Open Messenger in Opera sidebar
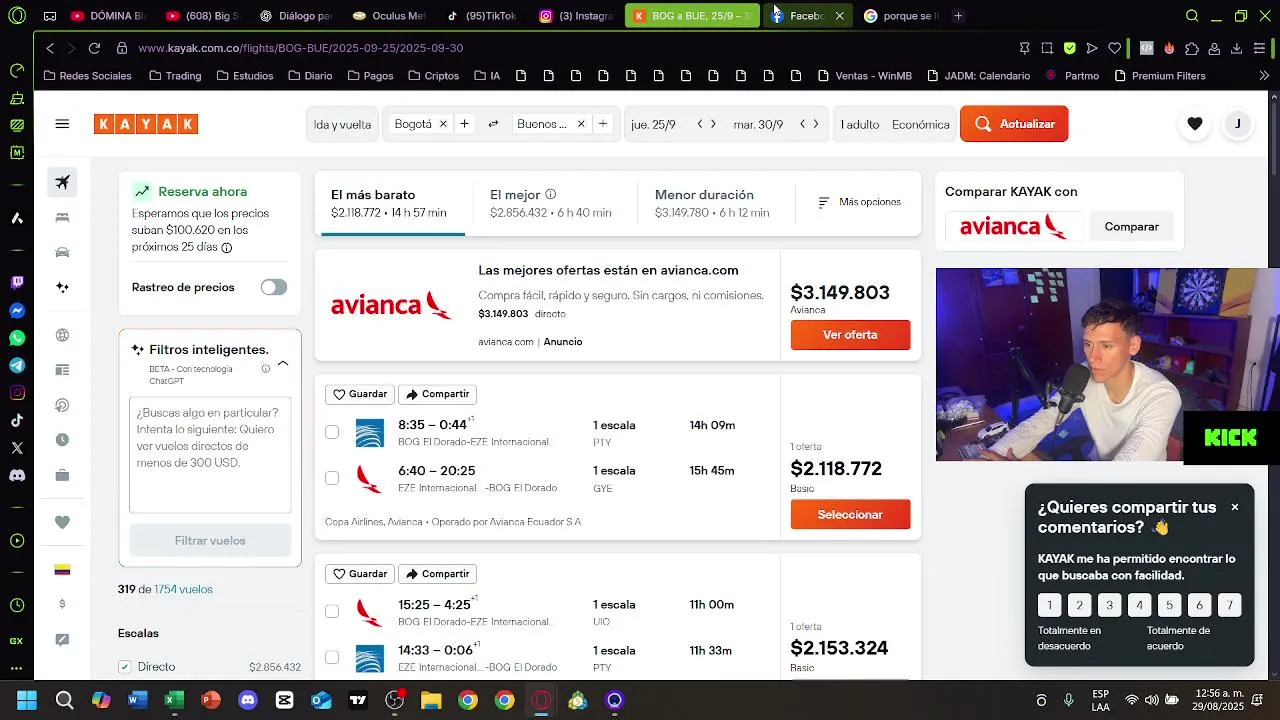 [x=17, y=311]
